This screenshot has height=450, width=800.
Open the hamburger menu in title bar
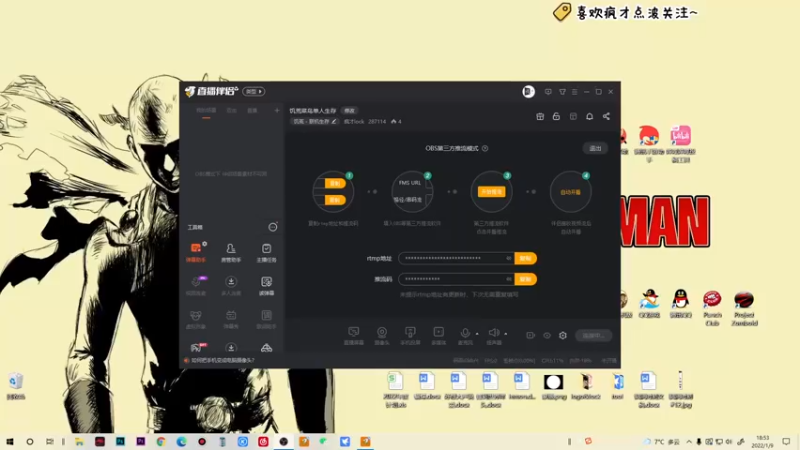(574, 92)
